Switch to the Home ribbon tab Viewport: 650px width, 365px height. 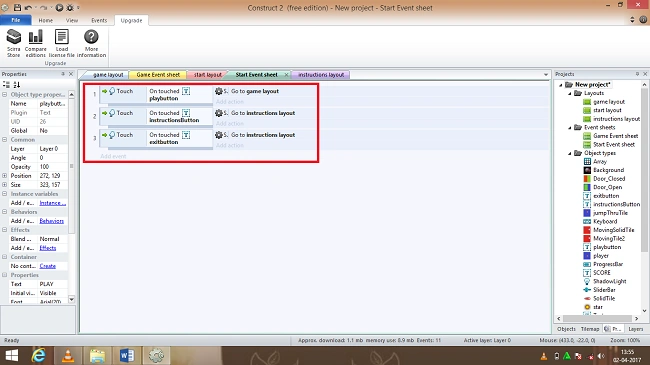pyautogui.click(x=46, y=20)
